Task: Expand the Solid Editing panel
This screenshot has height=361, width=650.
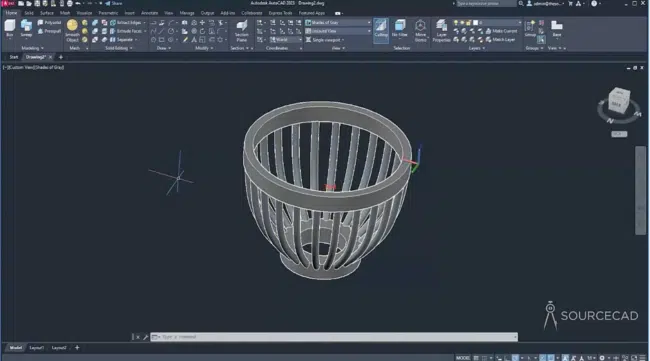Action: (119, 48)
